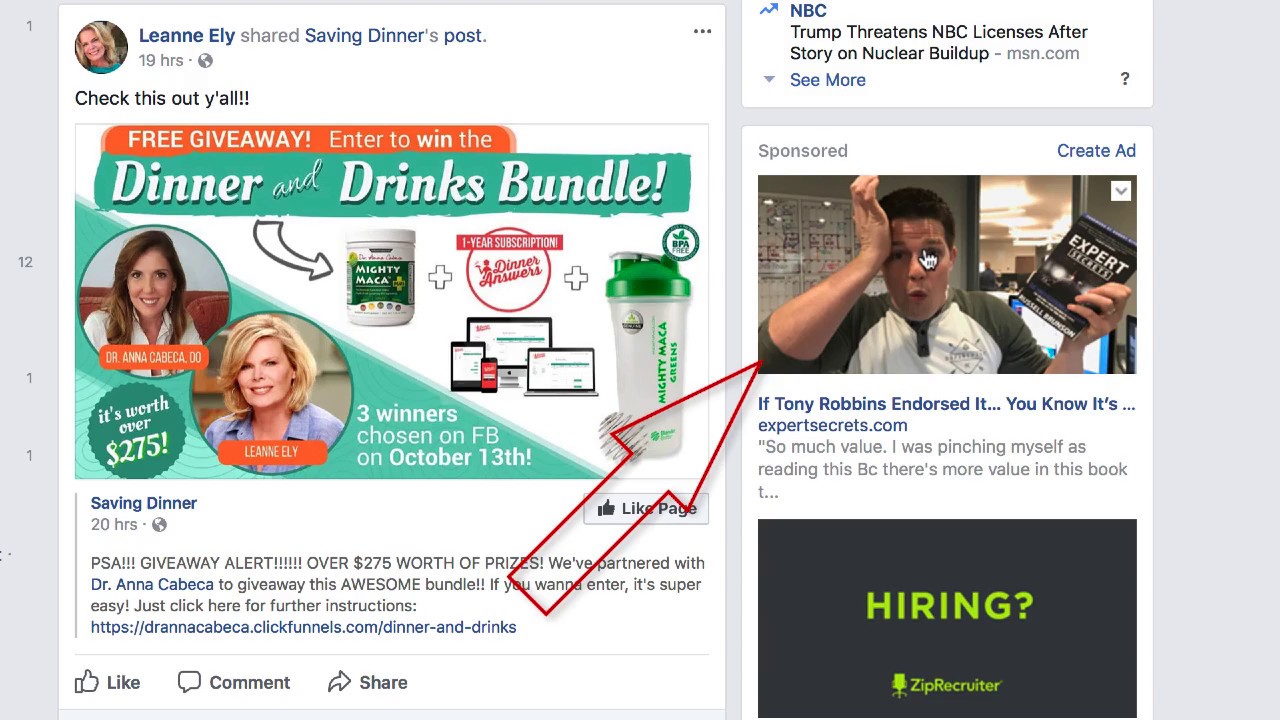The width and height of the screenshot is (1280, 720).
Task: Open the Saving Dinner link in post header
Action: click(x=364, y=35)
